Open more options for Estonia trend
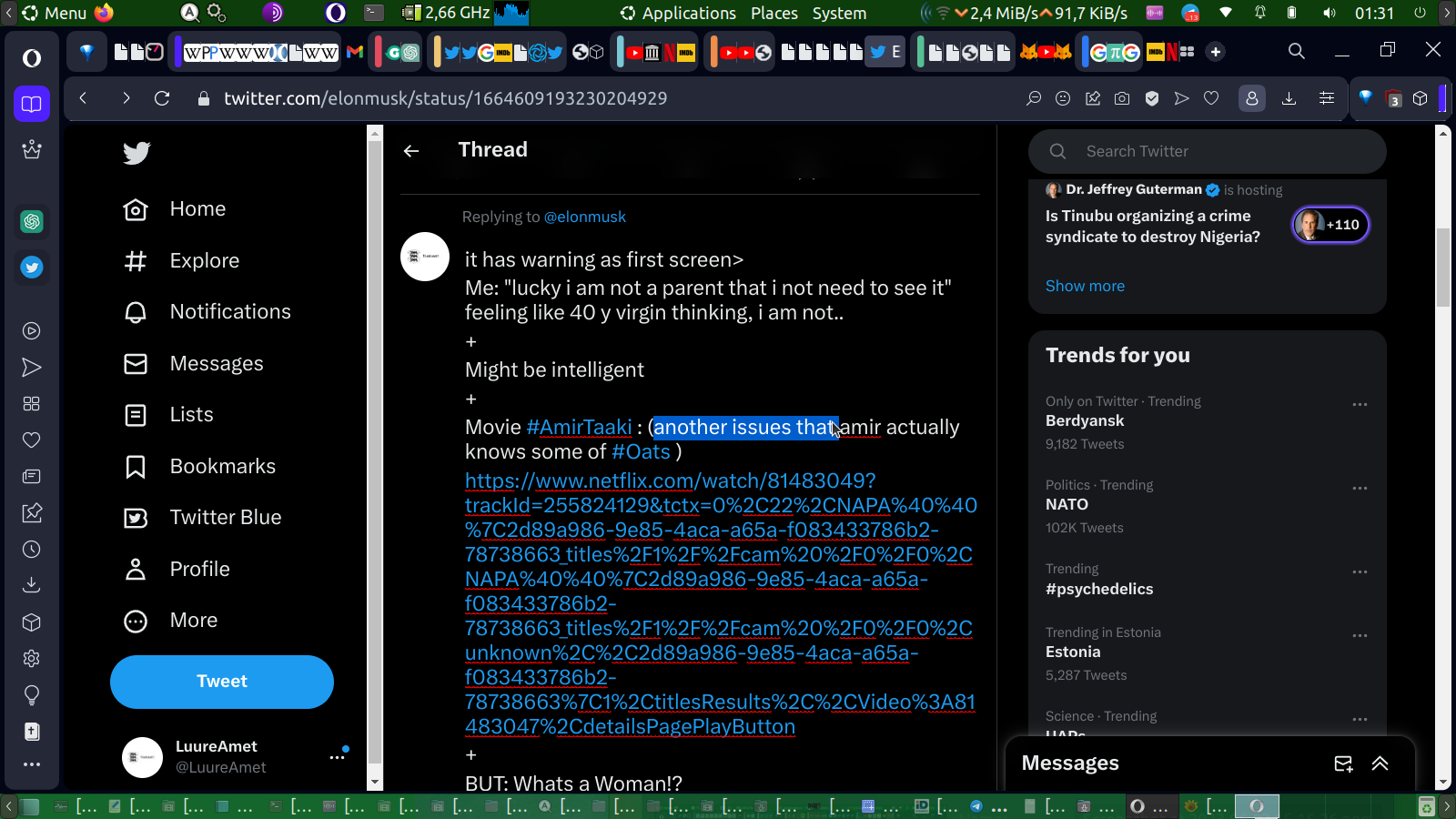This screenshot has width=1456, height=819. pos(1360,635)
